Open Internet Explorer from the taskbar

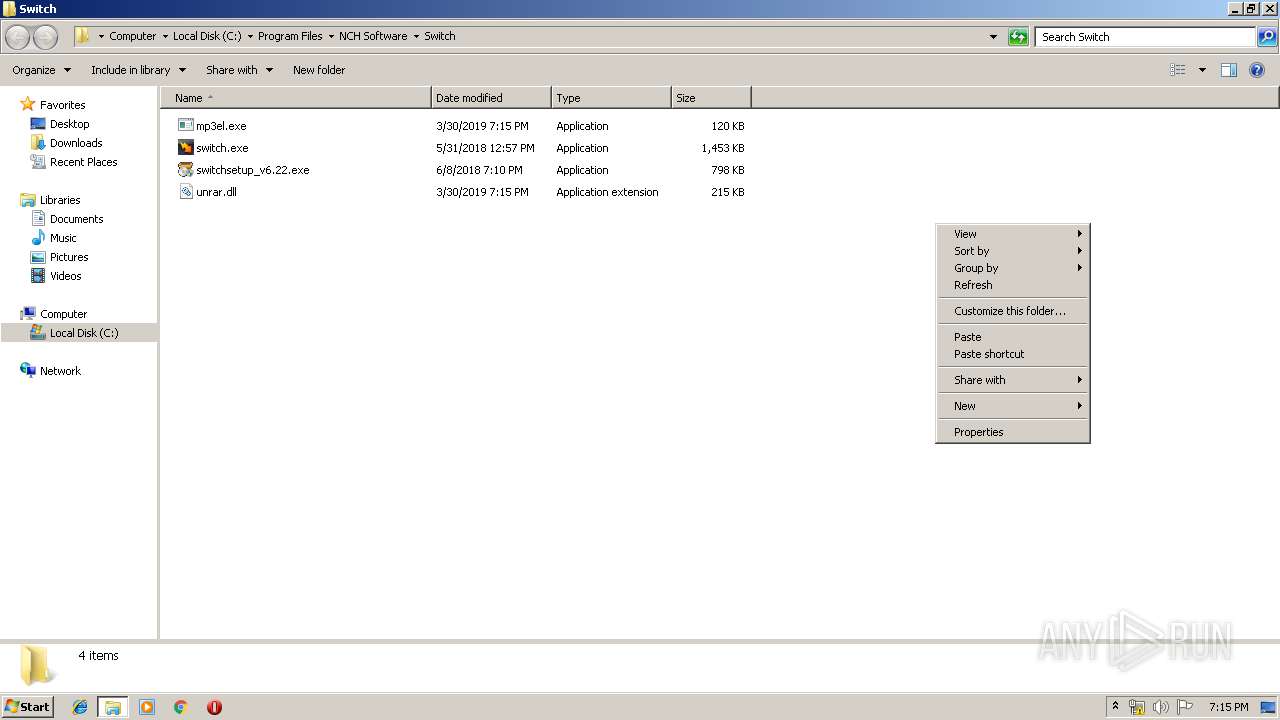point(80,707)
